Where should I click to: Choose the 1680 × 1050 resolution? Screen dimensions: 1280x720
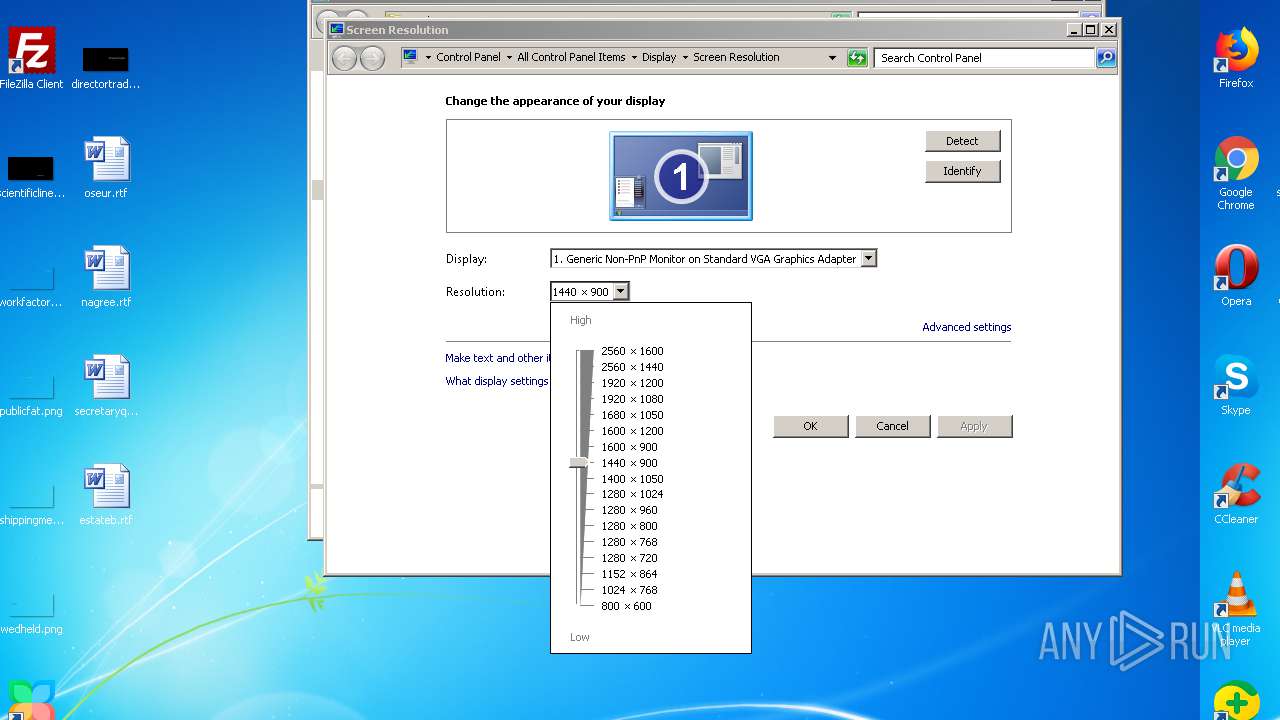[x=632, y=415]
